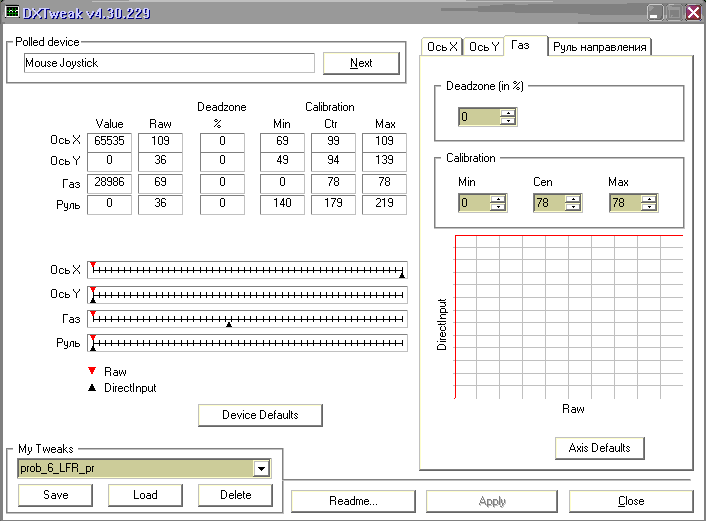This screenshot has width=706, height=521.
Task: Switch to the Ось X tab
Action: click(x=442, y=47)
